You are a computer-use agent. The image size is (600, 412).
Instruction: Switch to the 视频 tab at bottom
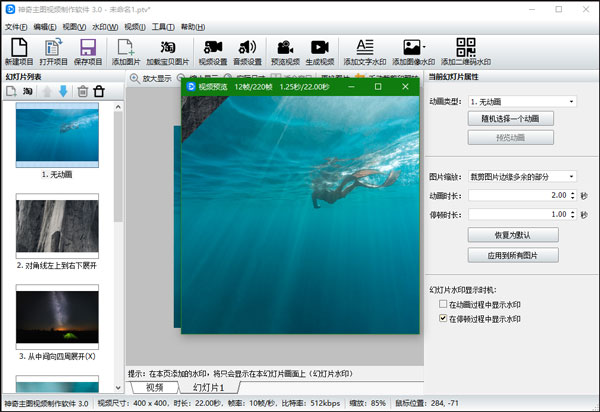[x=154, y=387]
